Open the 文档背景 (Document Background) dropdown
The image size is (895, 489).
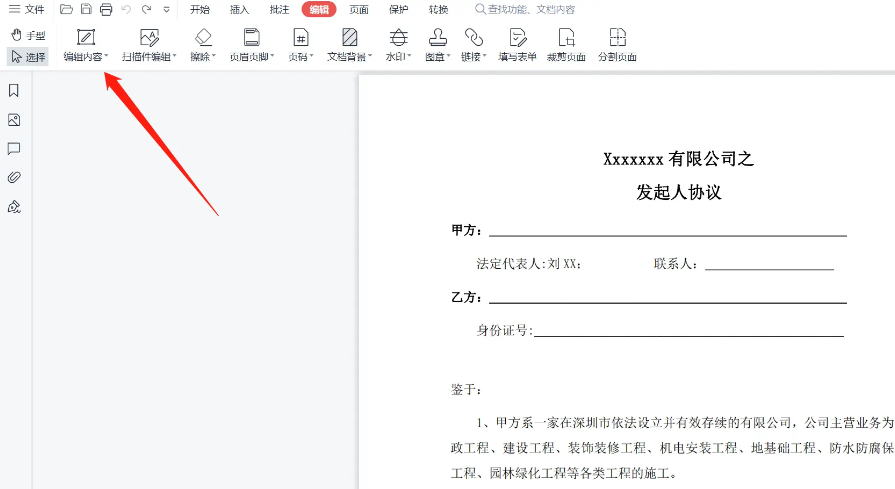point(349,57)
